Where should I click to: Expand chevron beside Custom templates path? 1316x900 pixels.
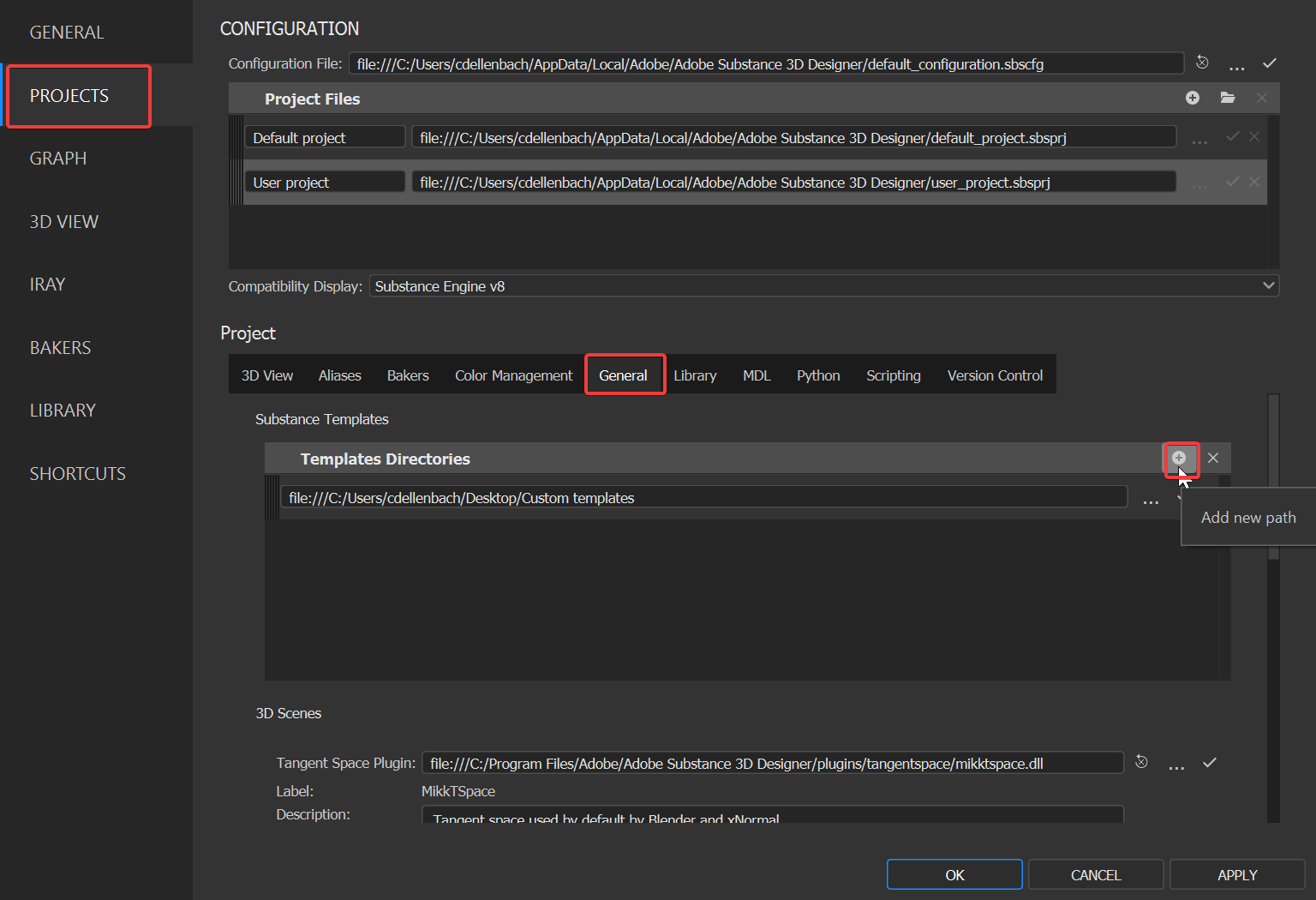point(1181,497)
